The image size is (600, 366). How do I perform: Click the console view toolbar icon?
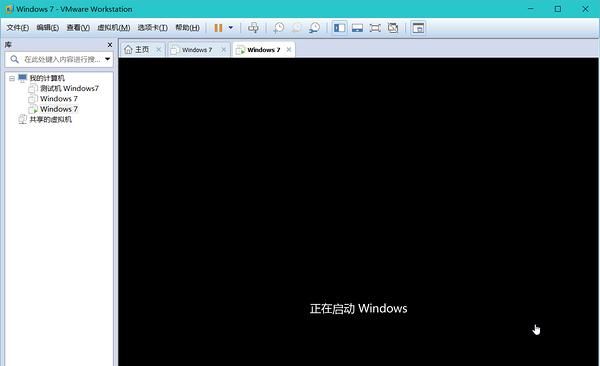418,28
